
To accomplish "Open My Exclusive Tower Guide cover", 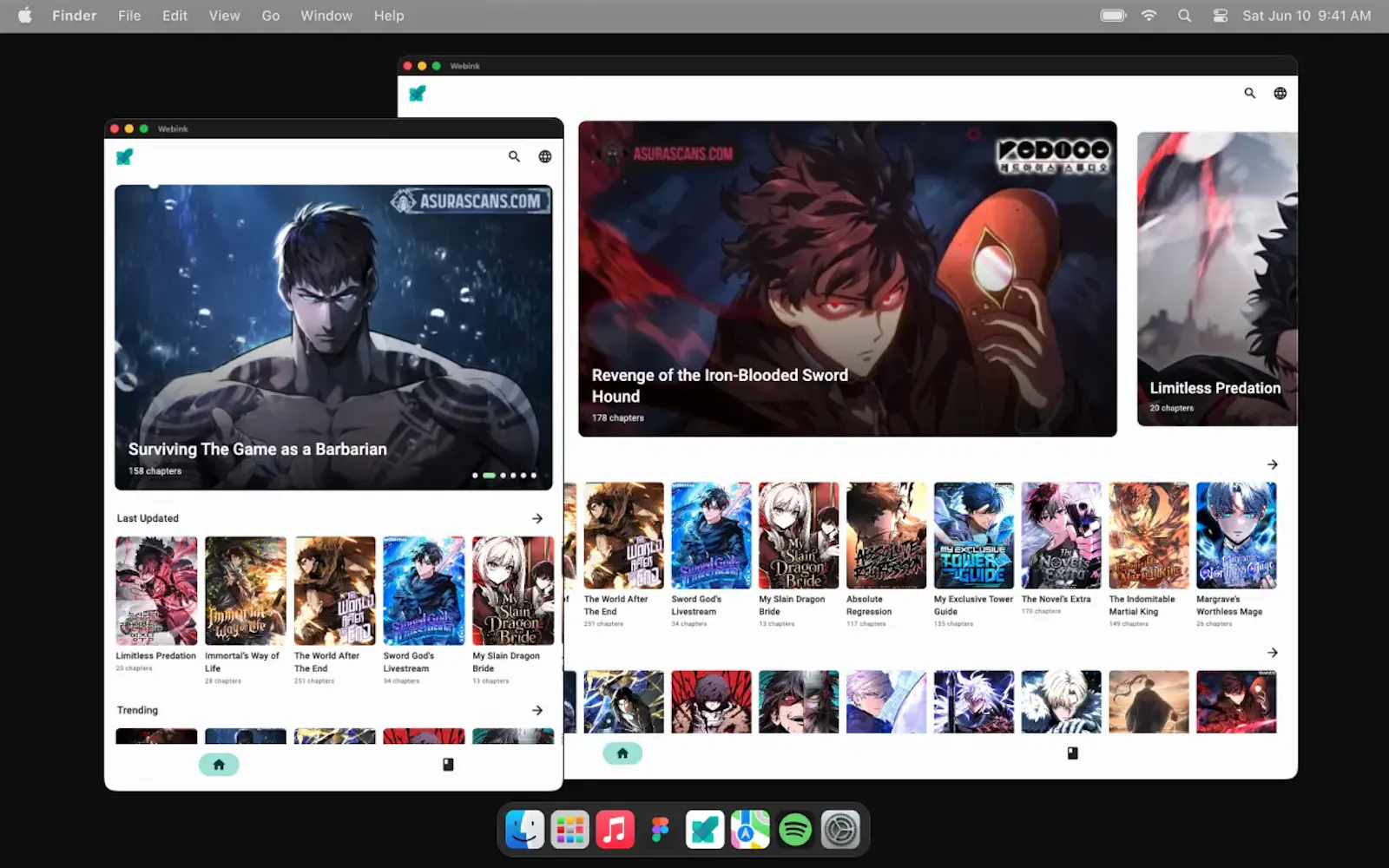I will coord(974,536).
